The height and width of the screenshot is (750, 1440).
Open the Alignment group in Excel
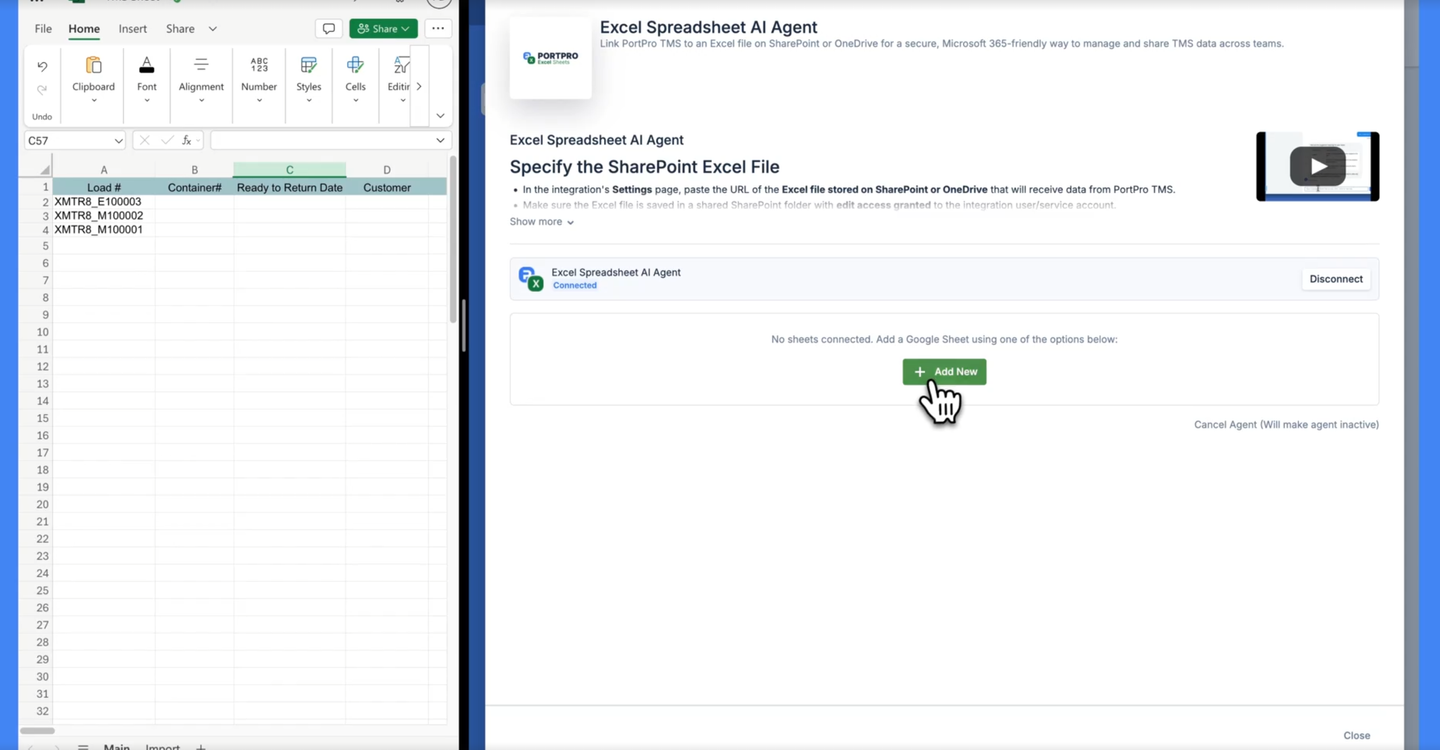tap(201, 79)
